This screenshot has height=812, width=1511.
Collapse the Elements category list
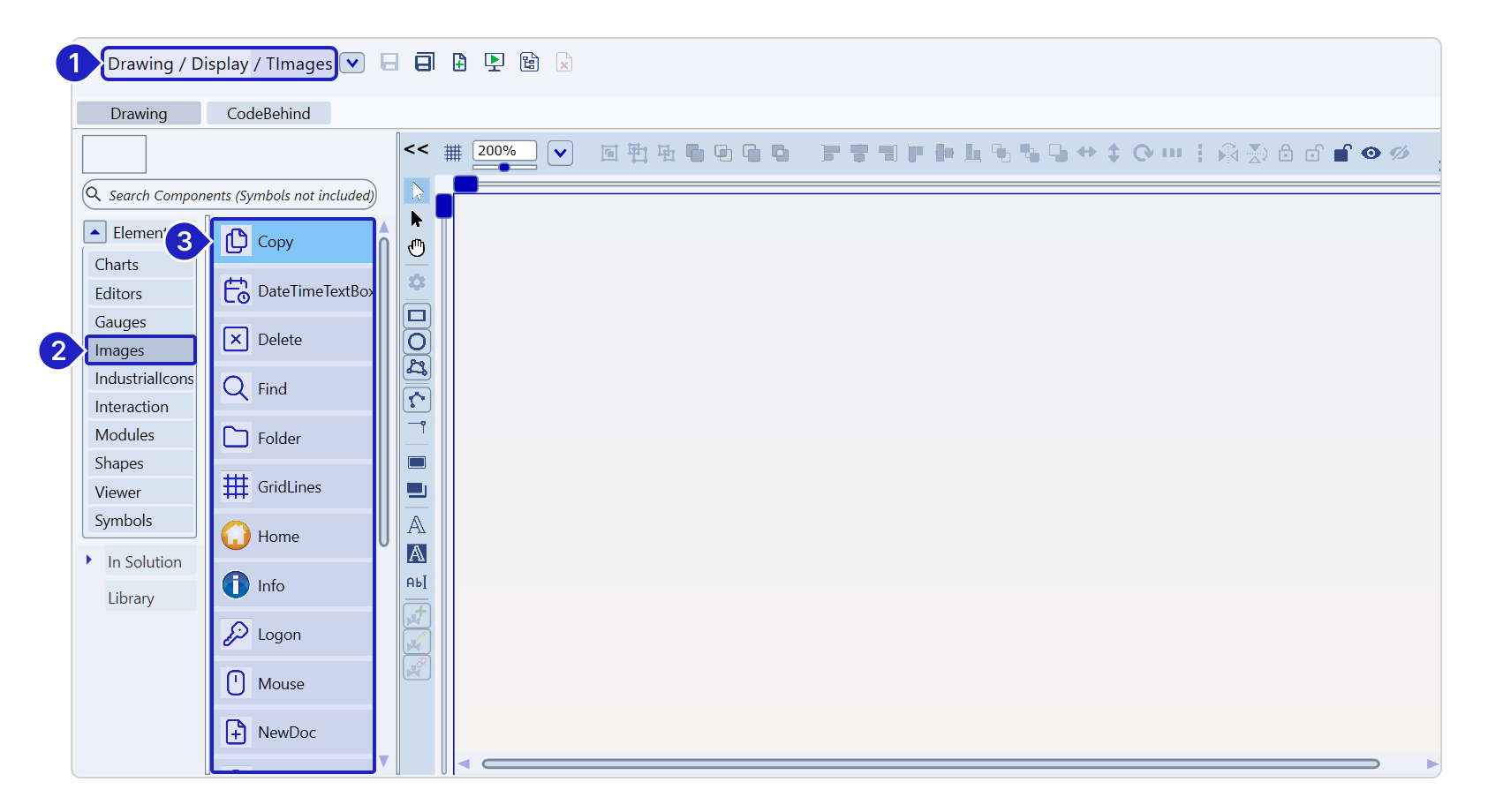click(x=95, y=232)
